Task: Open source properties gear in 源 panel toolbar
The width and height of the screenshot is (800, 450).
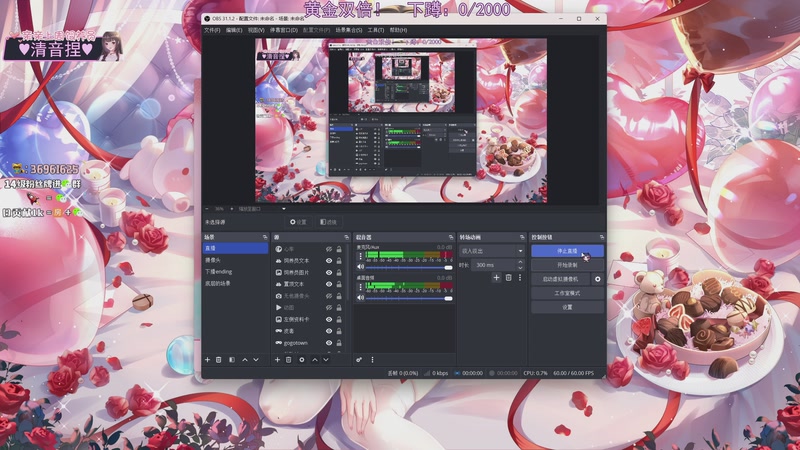Action: (302, 360)
